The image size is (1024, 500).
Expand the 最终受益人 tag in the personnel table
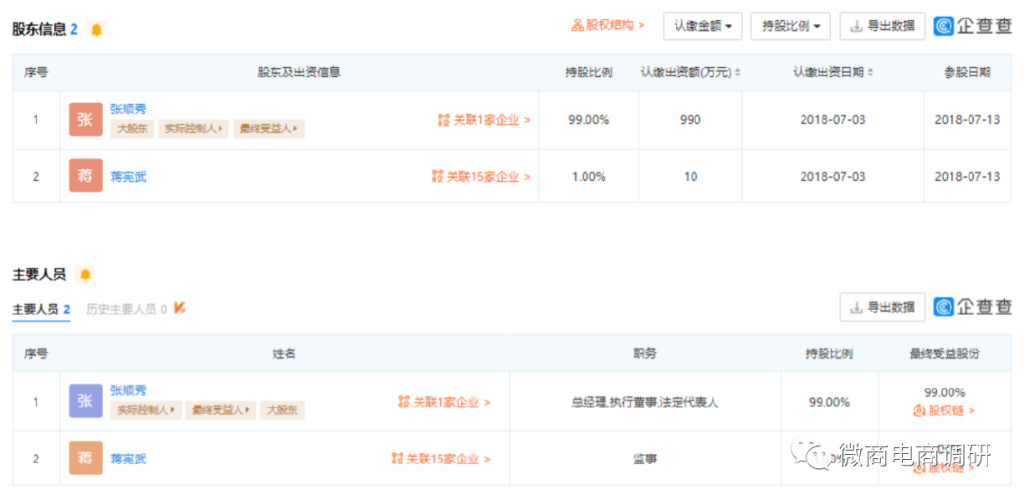click(x=221, y=411)
